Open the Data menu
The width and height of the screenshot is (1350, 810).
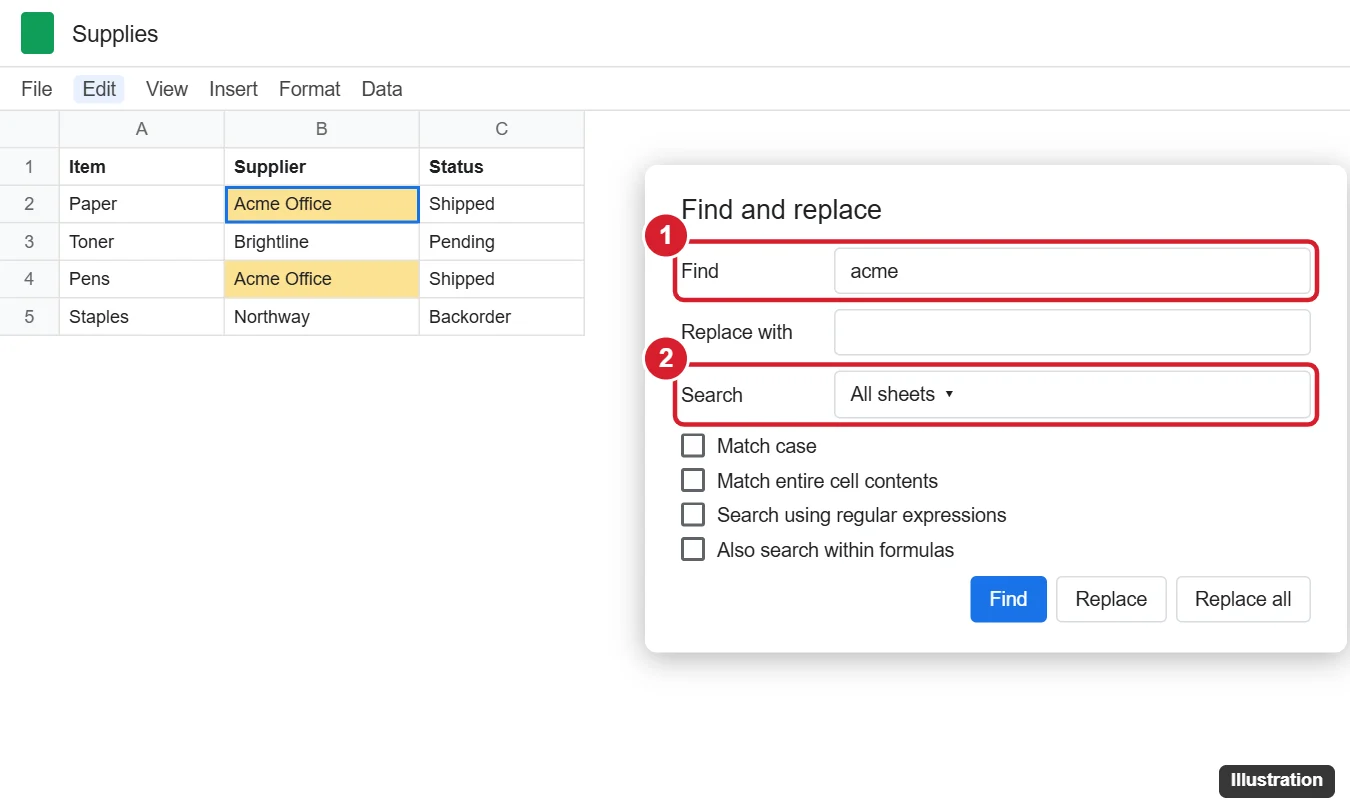pyautogui.click(x=382, y=89)
